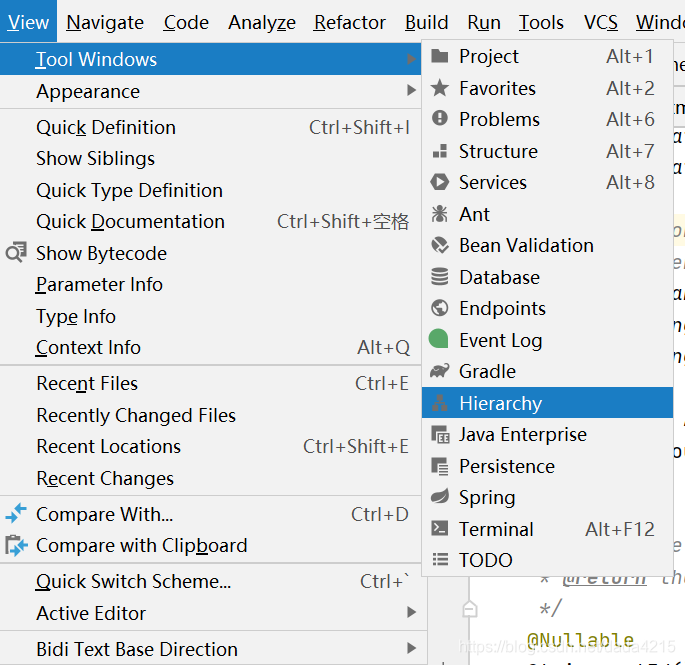Open the Refactor menu
This screenshot has height=665, width=685.
click(349, 22)
